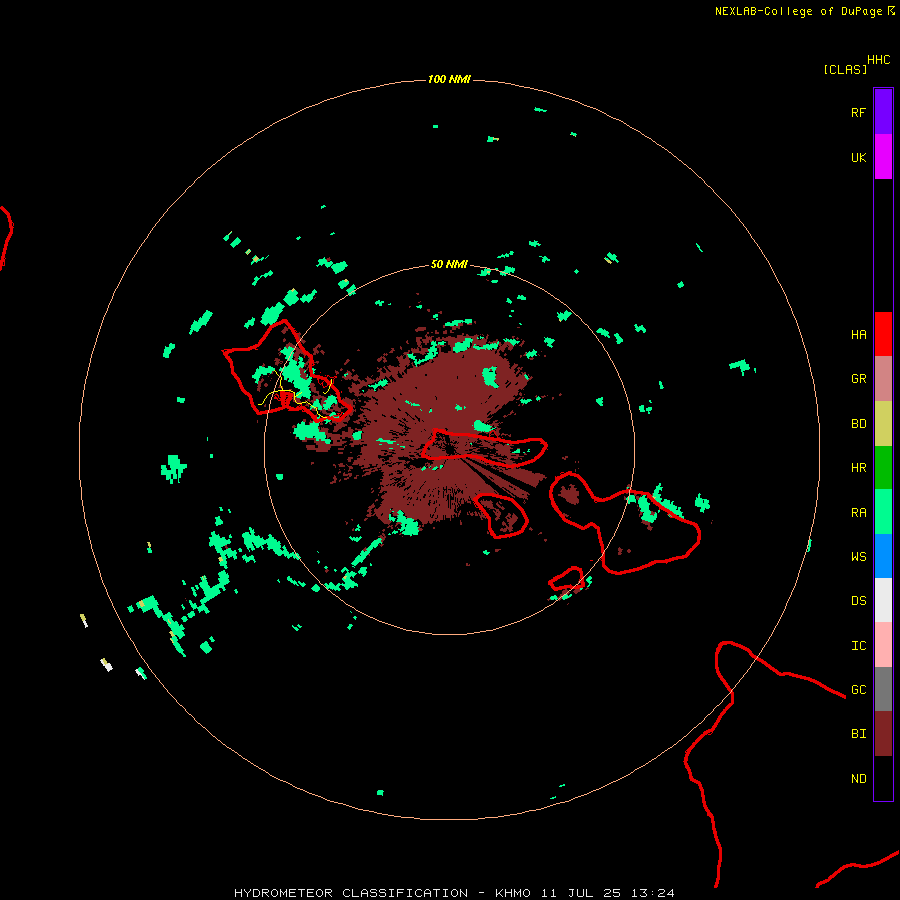Click the 'BI' legend label

(x=858, y=734)
